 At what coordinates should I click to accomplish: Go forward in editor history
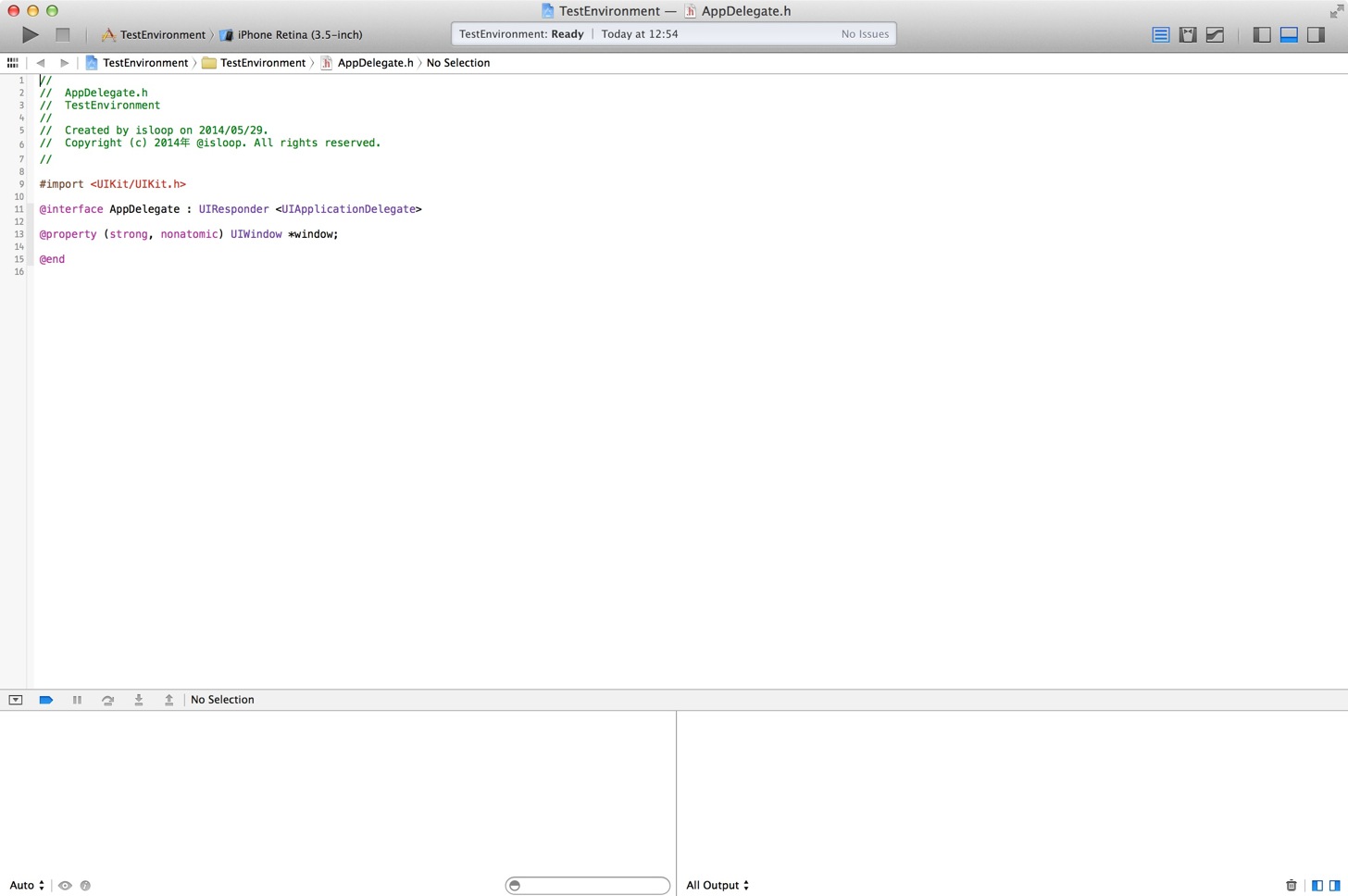pos(64,63)
